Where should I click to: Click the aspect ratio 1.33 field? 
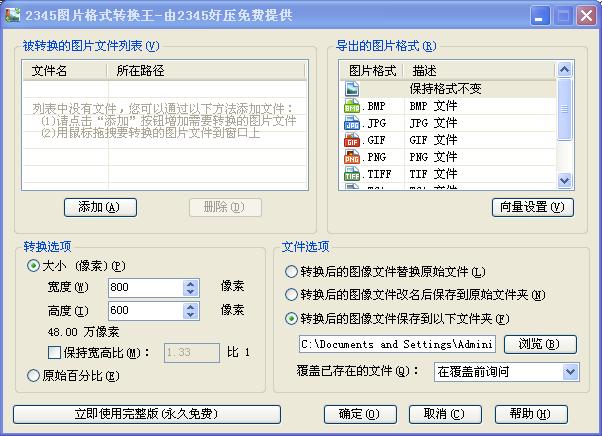point(192,353)
